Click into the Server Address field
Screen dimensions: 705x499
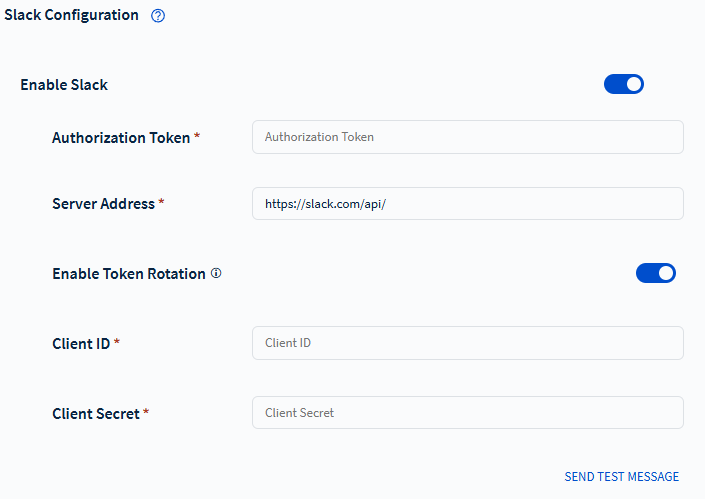(468, 204)
